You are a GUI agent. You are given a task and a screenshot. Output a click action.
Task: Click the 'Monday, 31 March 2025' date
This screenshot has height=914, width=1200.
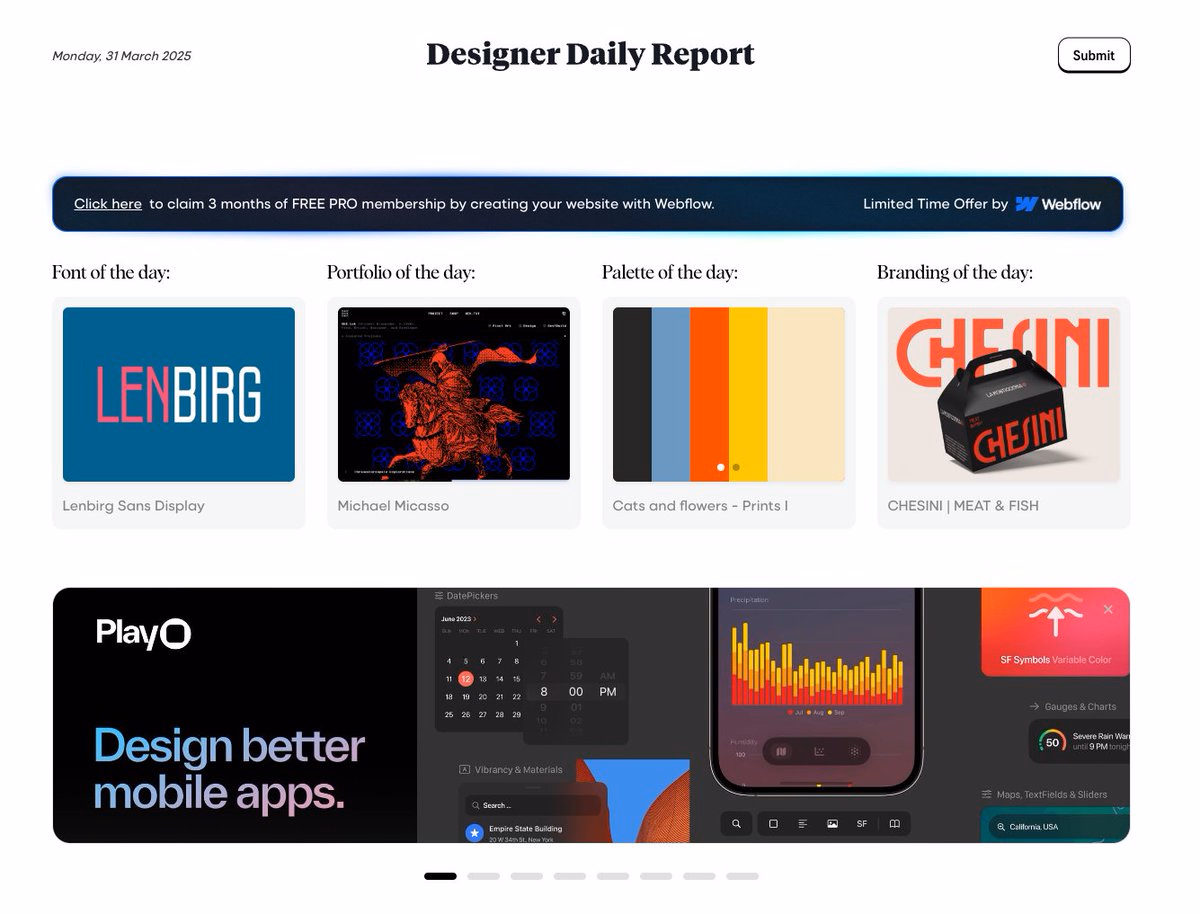122,56
